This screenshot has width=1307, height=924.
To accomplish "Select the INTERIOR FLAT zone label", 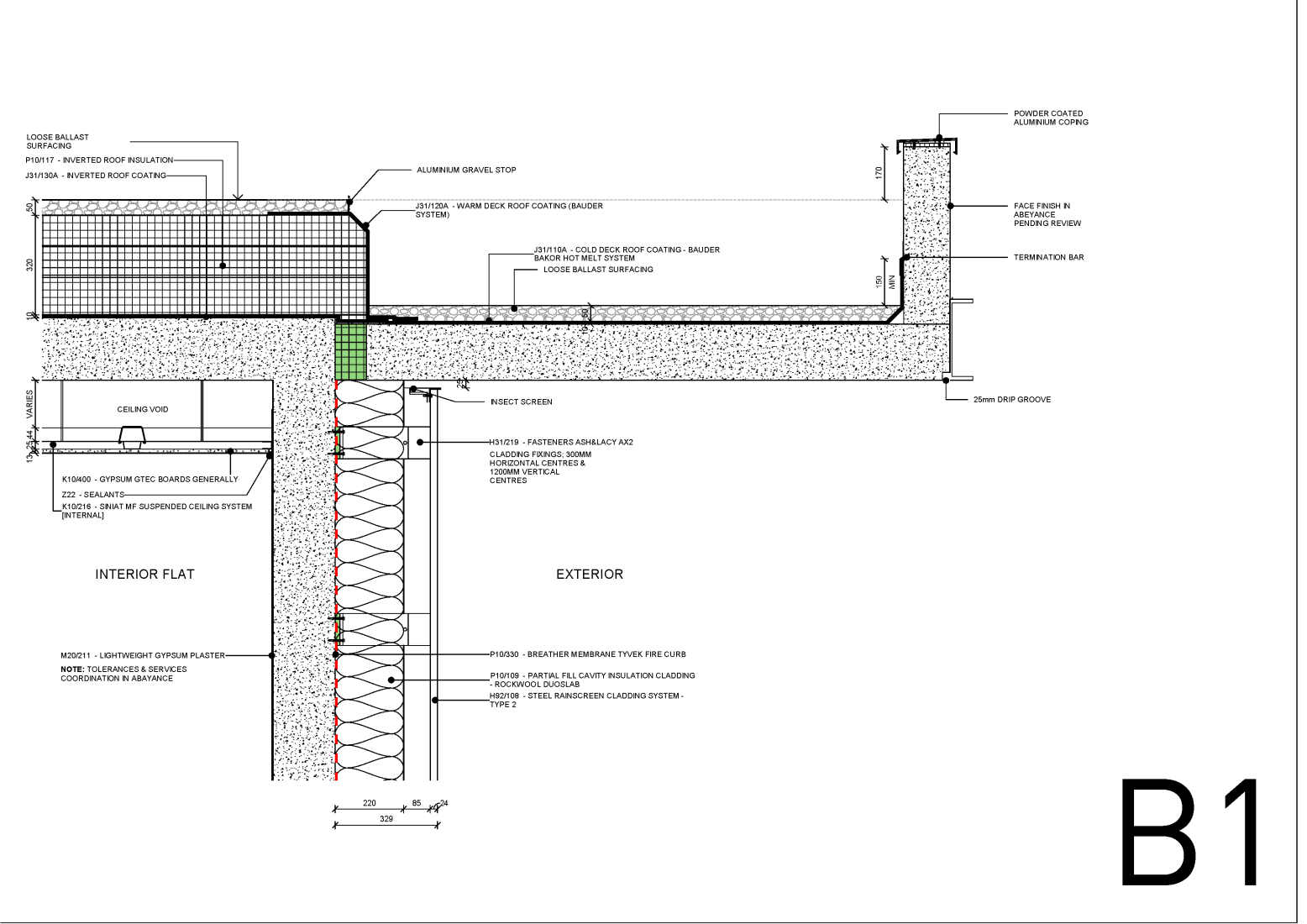I will pyautogui.click(x=144, y=575).
